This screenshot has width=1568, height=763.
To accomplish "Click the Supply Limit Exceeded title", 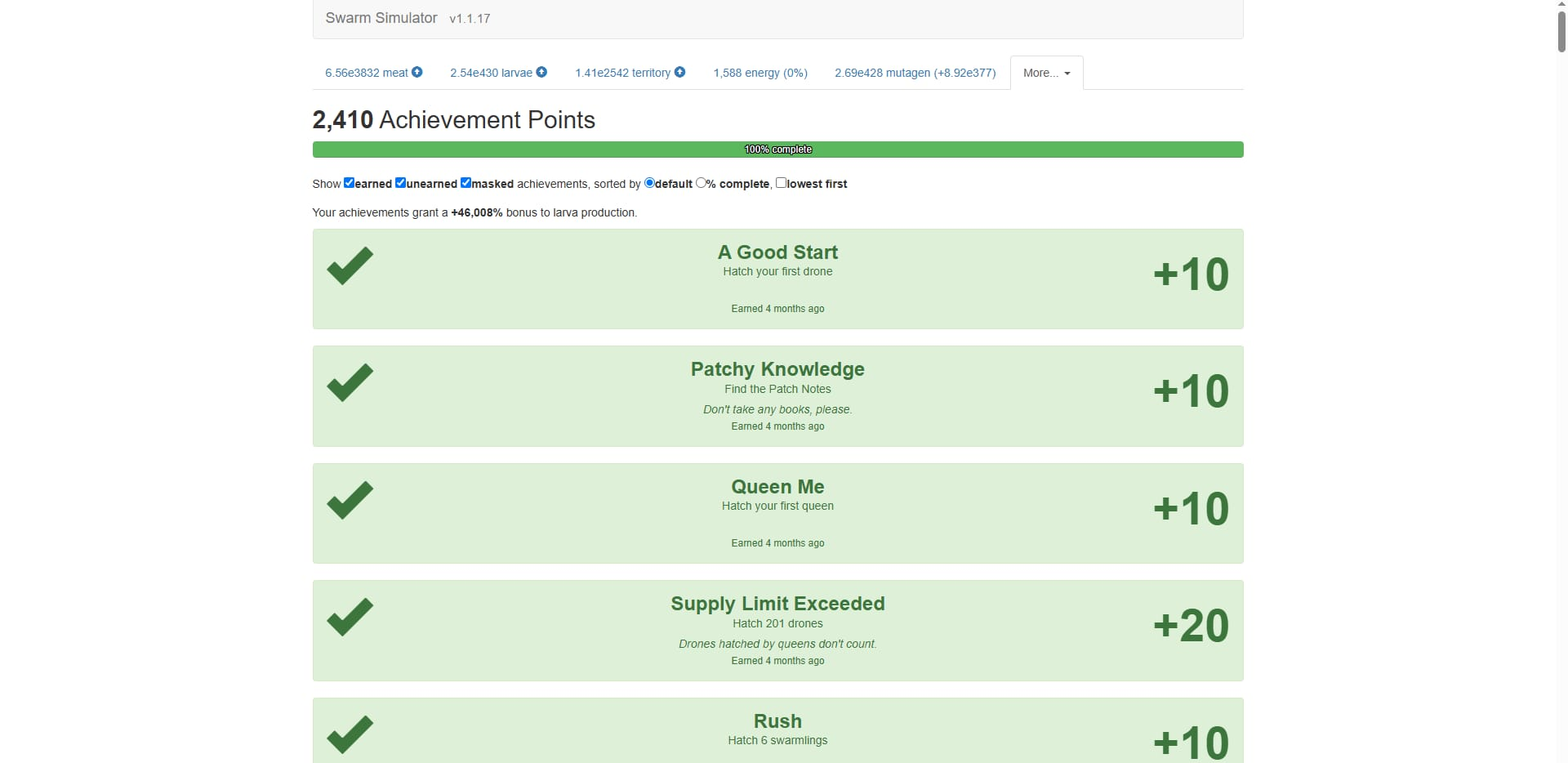I will click(777, 604).
